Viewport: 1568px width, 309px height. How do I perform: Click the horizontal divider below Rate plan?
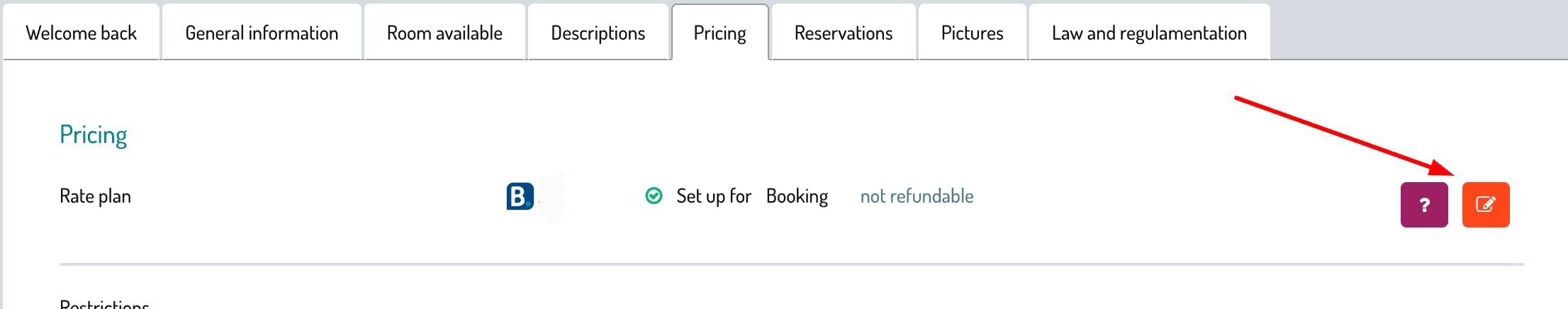point(791,264)
